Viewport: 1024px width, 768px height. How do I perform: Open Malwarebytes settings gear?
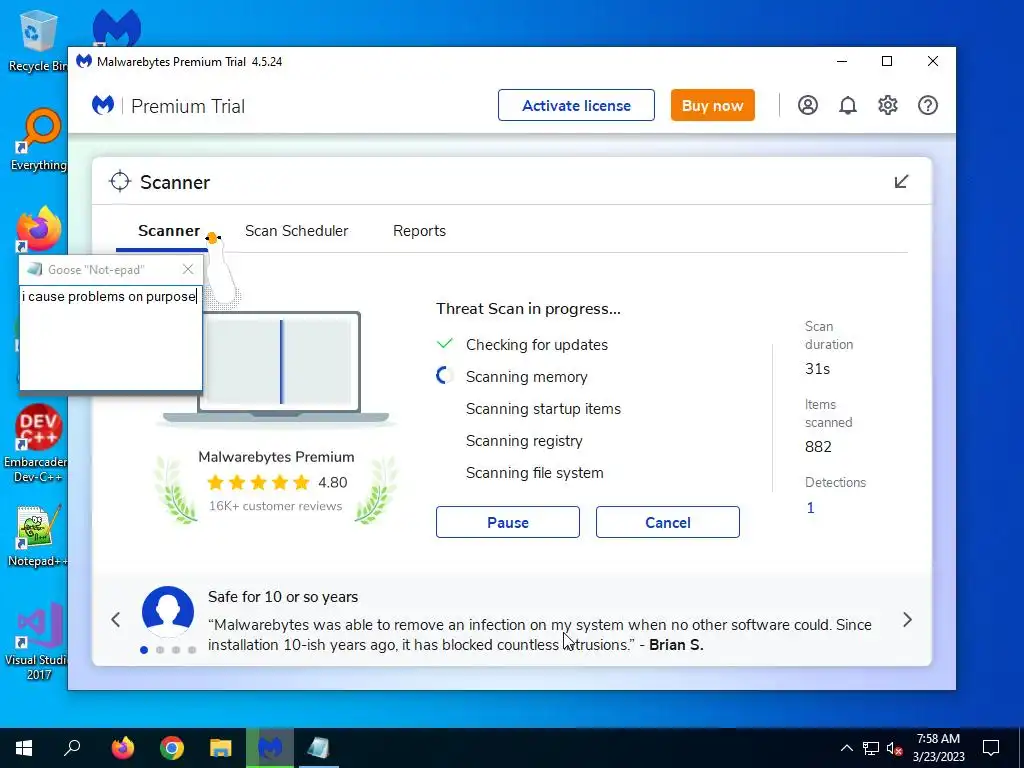coord(888,105)
